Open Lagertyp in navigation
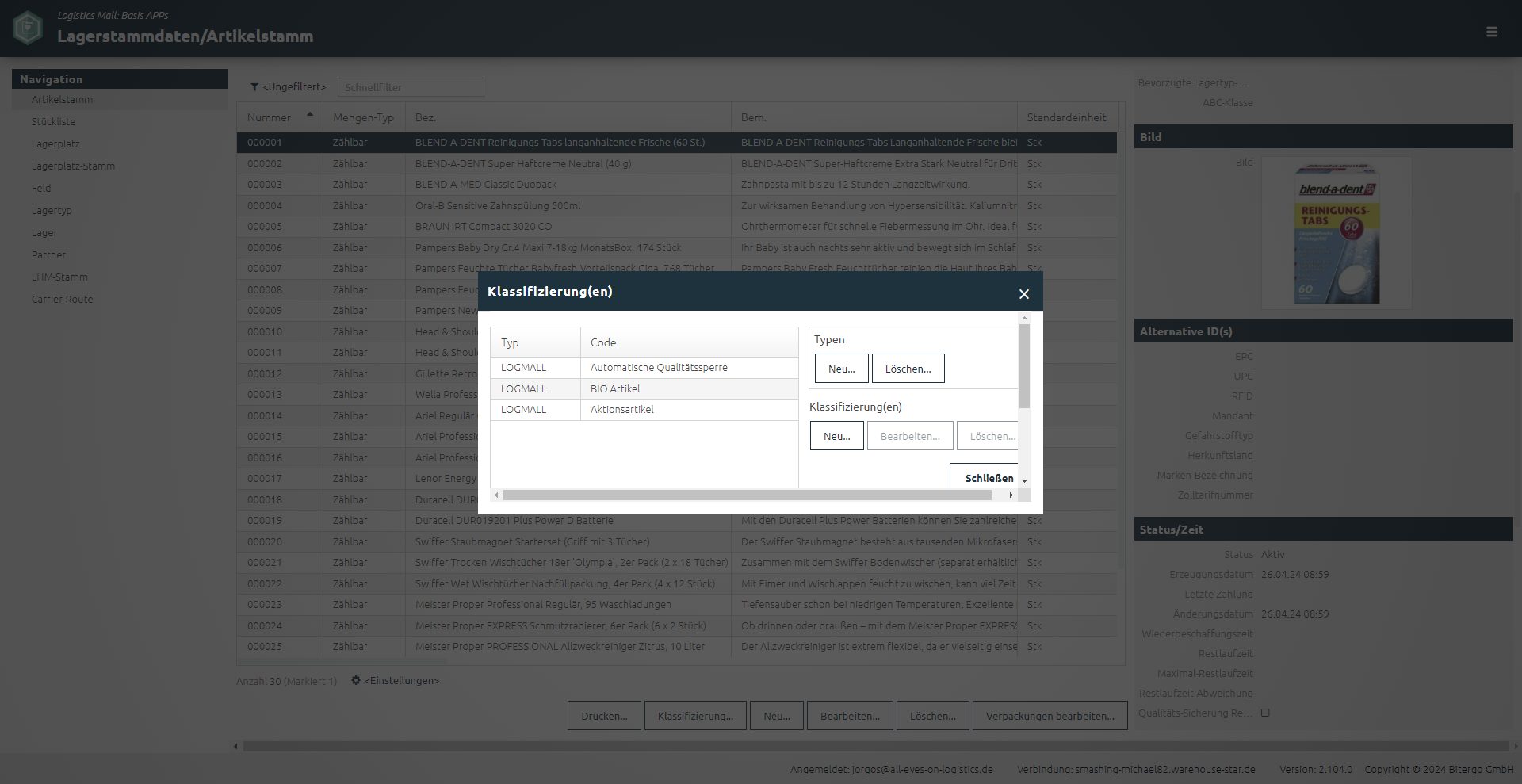The height and width of the screenshot is (784, 1522). coord(52,211)
